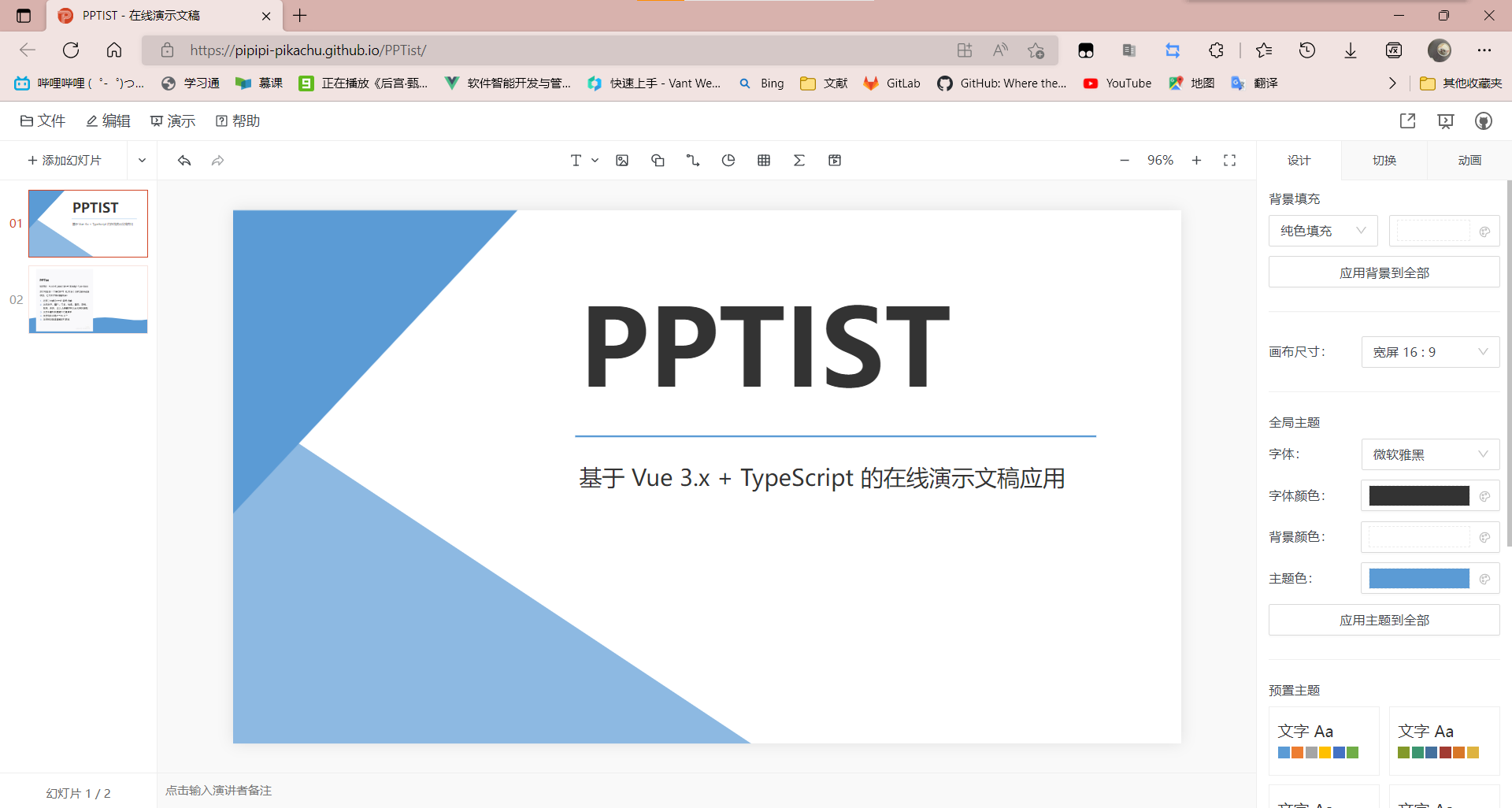Select the shape insertion tool

[x=658, y=160]
